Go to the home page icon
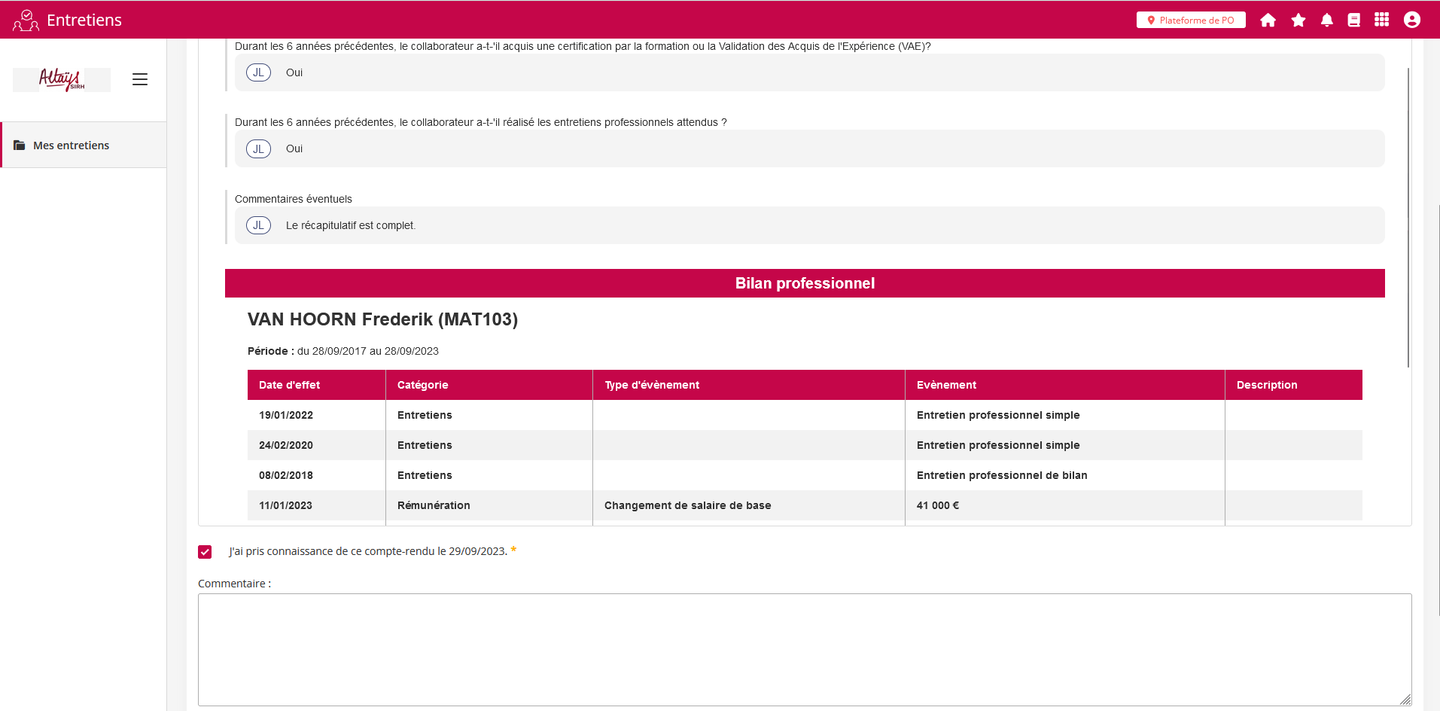Viewport: 1440px width, 711px height. [x=1268, y=20]
